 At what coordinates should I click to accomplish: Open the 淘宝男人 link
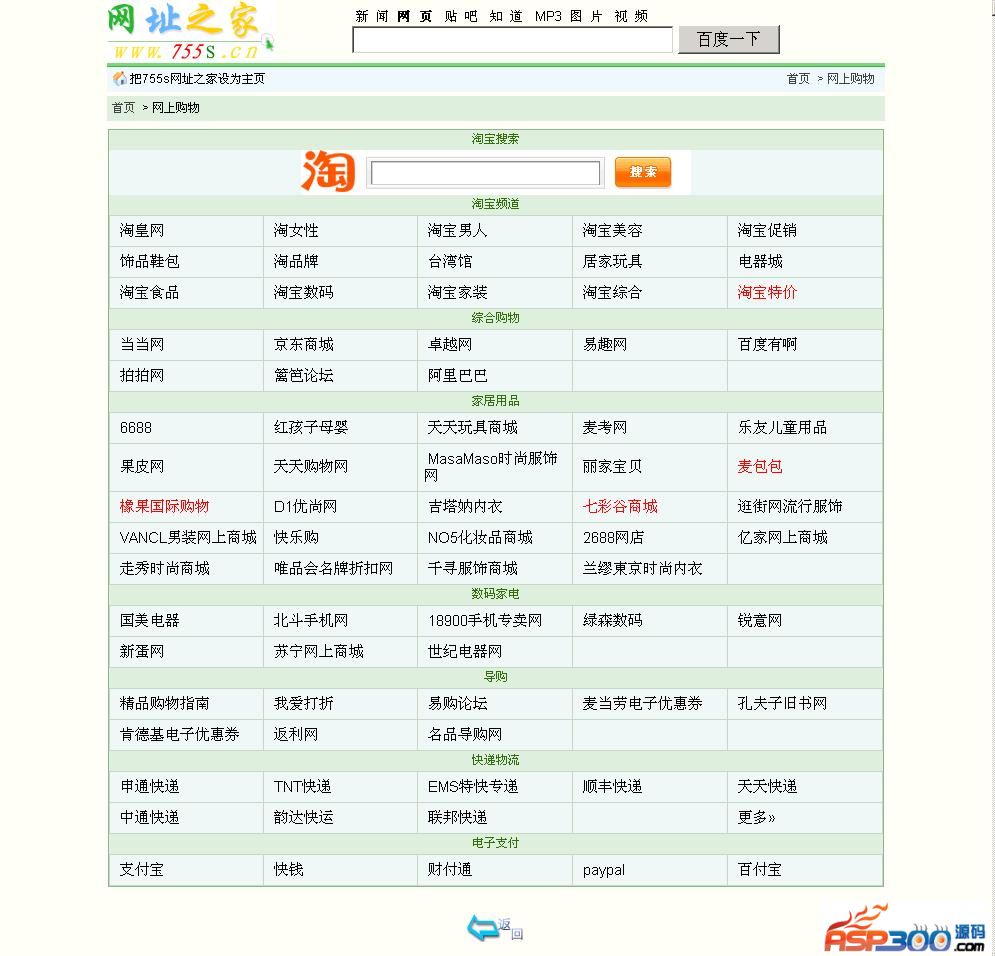(x=457, y=230)
